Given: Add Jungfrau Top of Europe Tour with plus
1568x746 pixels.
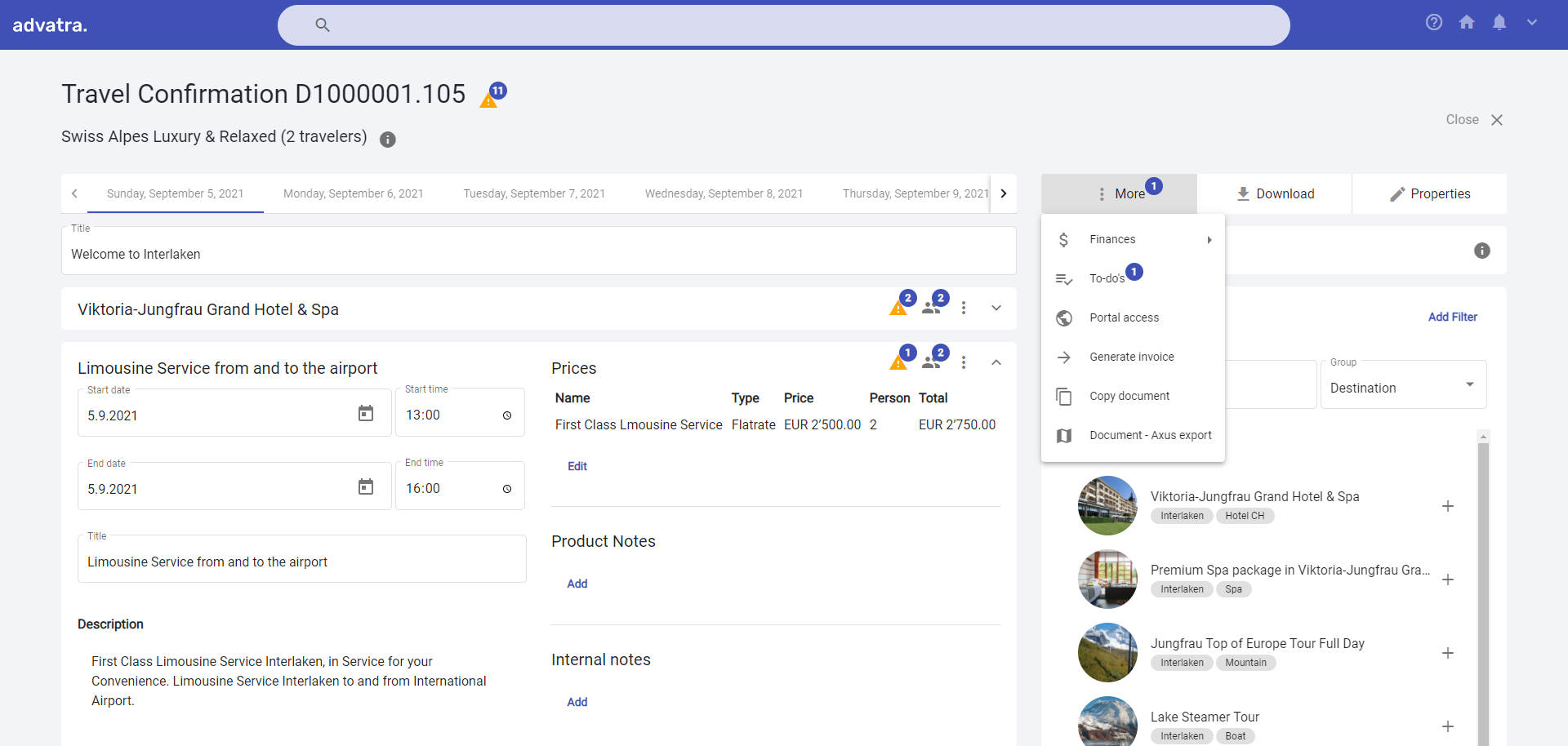Looking at the screenshot, I should point(1448,653).
